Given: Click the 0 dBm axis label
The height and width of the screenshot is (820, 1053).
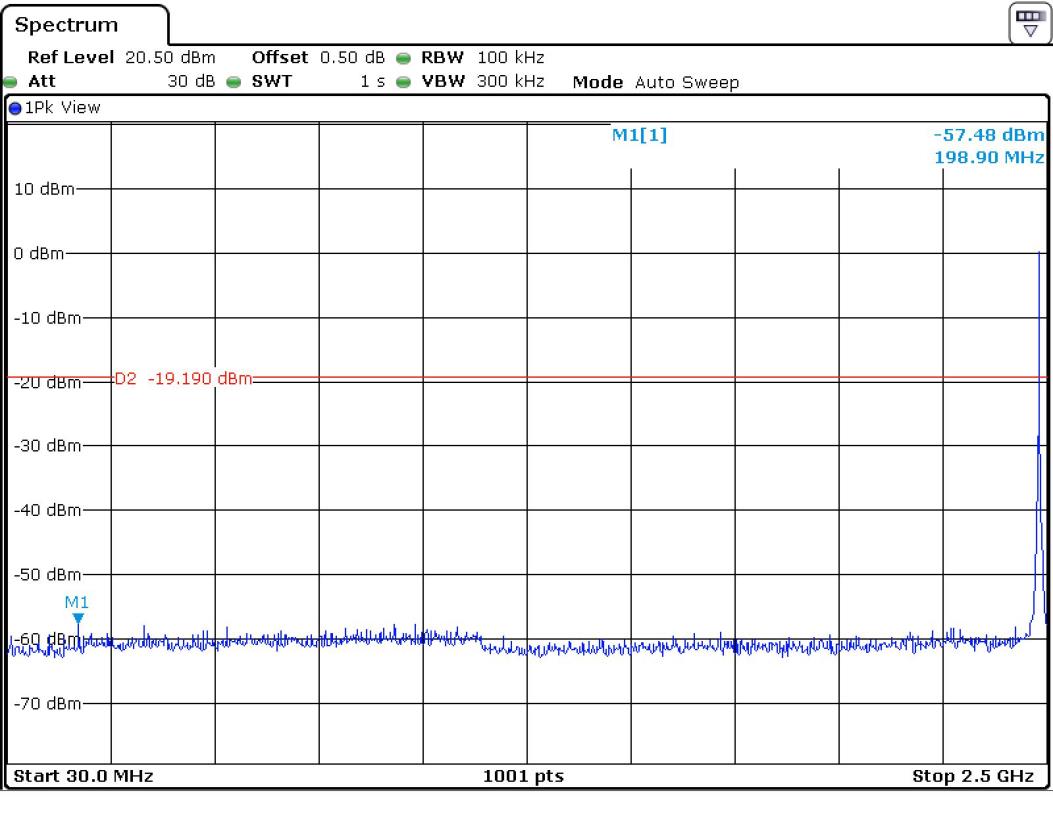Looking at the screenshot, I should click(x=39, y=254).
